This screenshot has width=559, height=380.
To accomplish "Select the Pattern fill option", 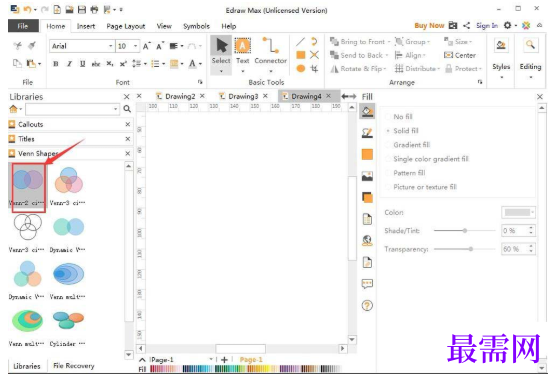I will 405,173.
